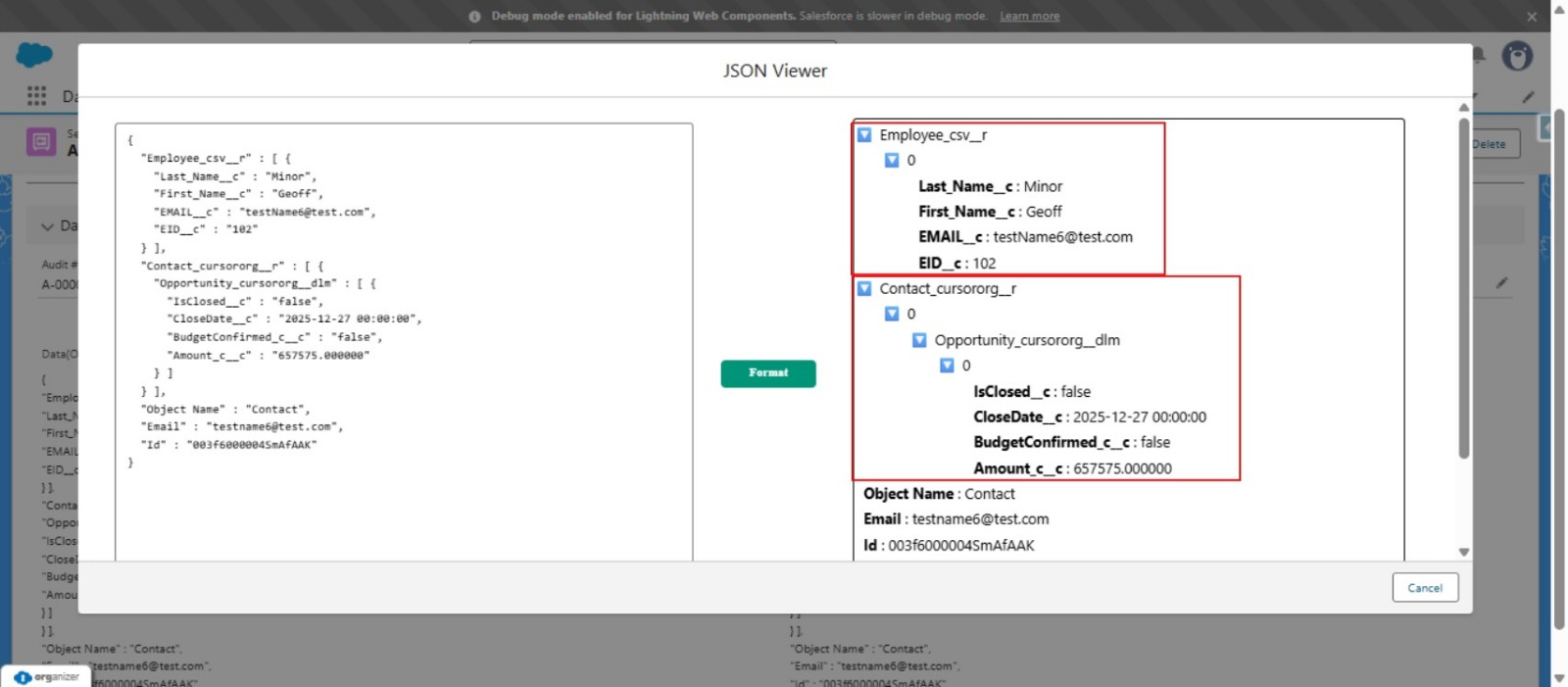Screen dimensions: 1568x687
Task: Click the pencil edit icon in top right
Action: (1528, 97)
